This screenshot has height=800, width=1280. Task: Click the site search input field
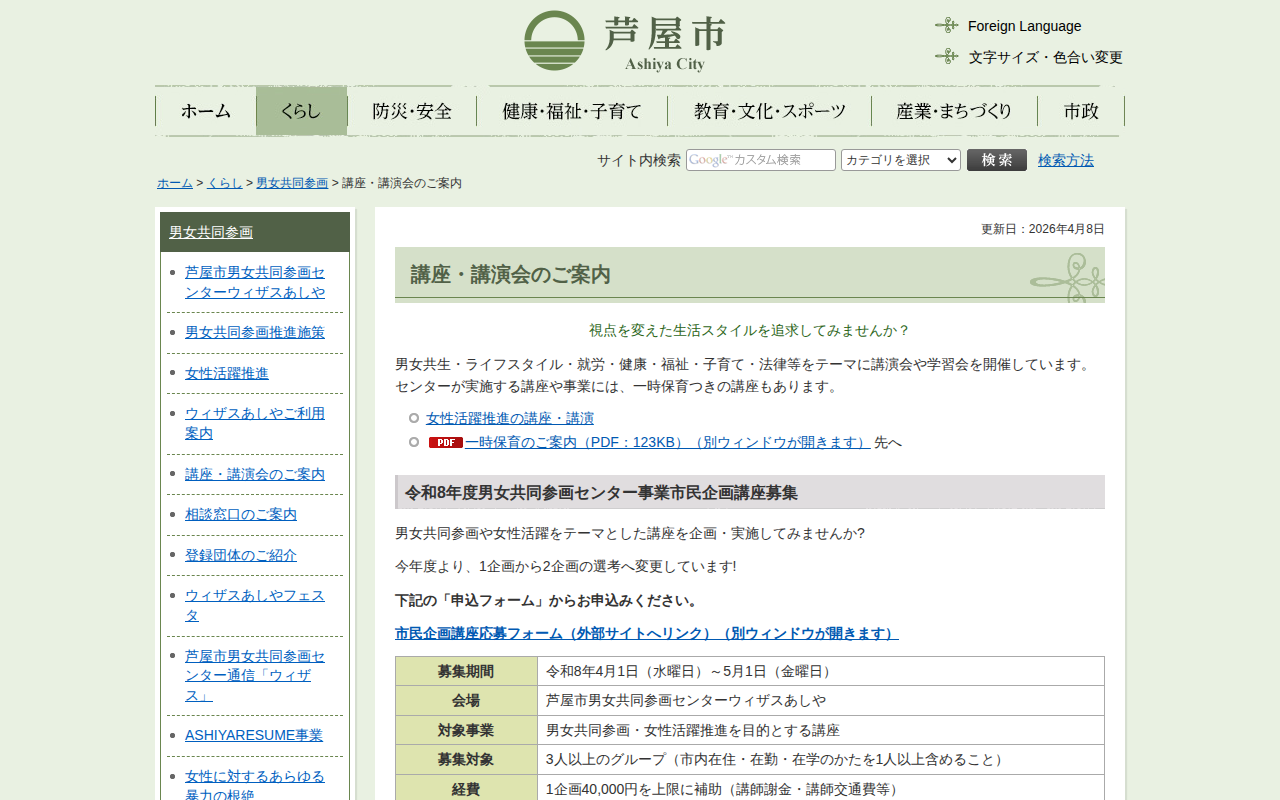[x=760, y=160]
